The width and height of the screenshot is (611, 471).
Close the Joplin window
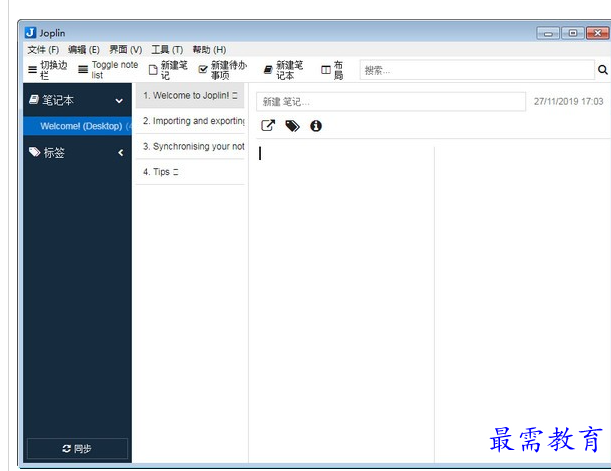pyautogui.click(x=597, y=33)
